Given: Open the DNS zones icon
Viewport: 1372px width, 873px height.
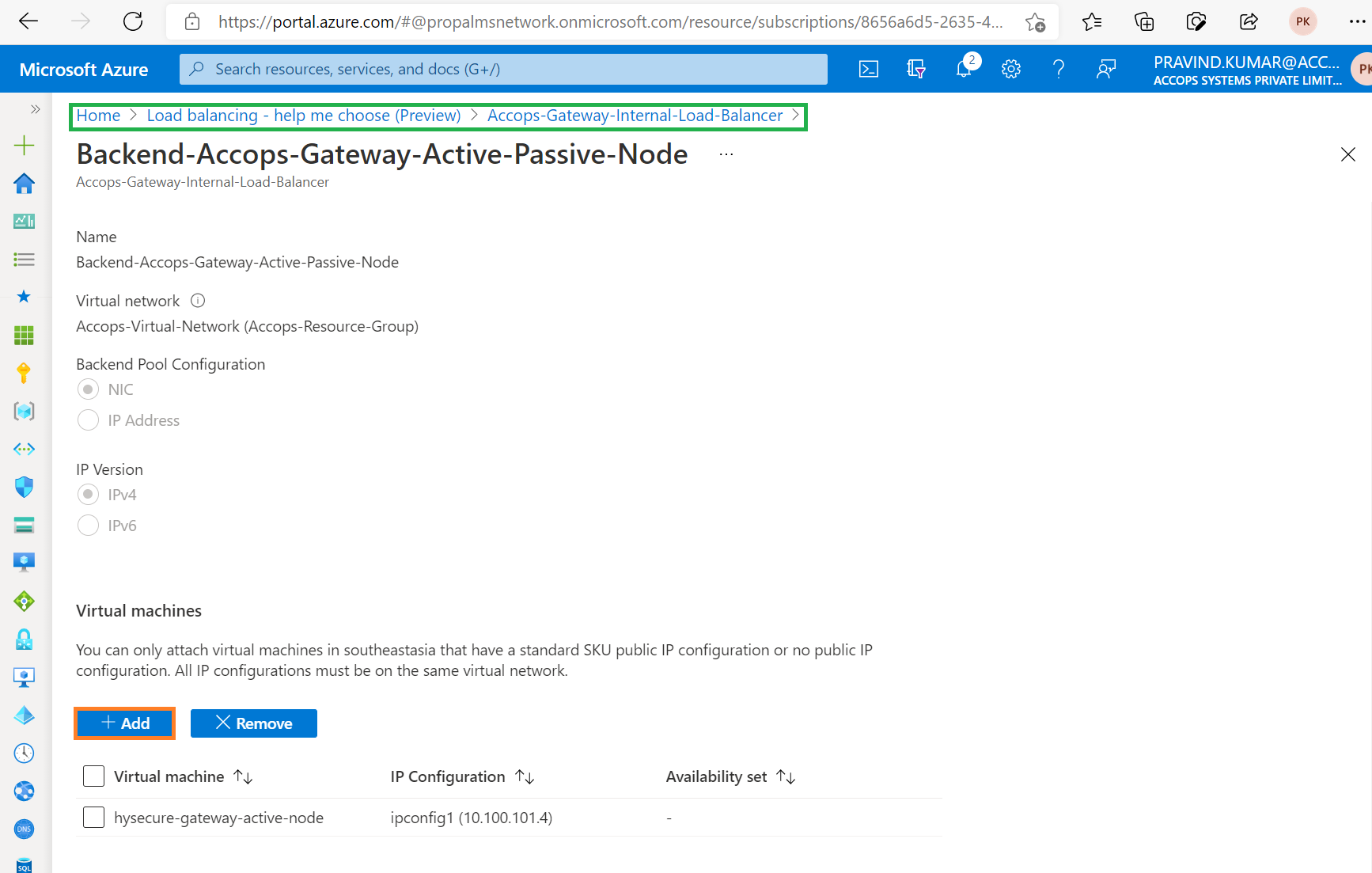Looking at the screenshot, I should [25, 829].
